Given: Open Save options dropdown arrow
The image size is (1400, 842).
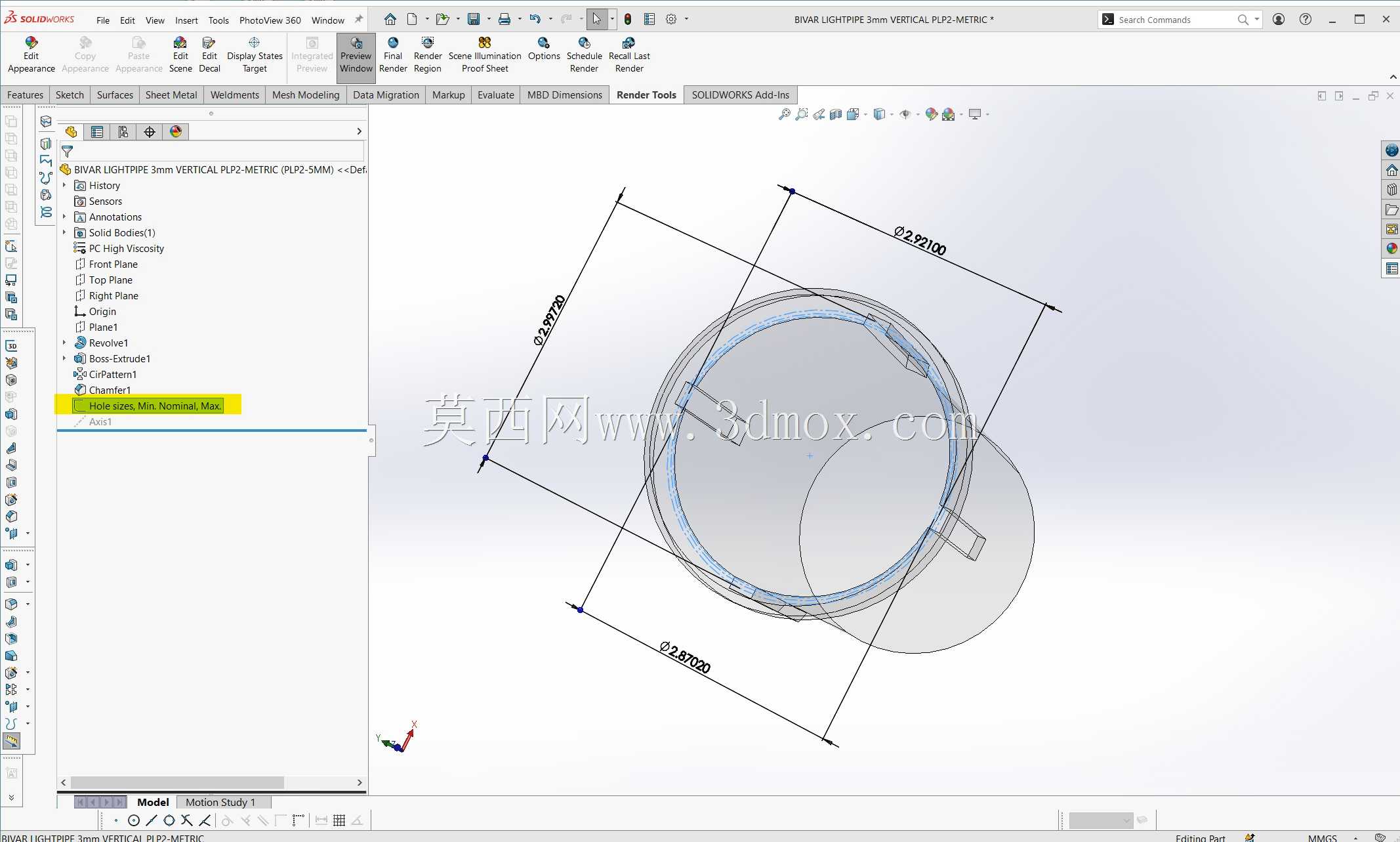Looking at the screenshot, I should click(x=489, y=19).
